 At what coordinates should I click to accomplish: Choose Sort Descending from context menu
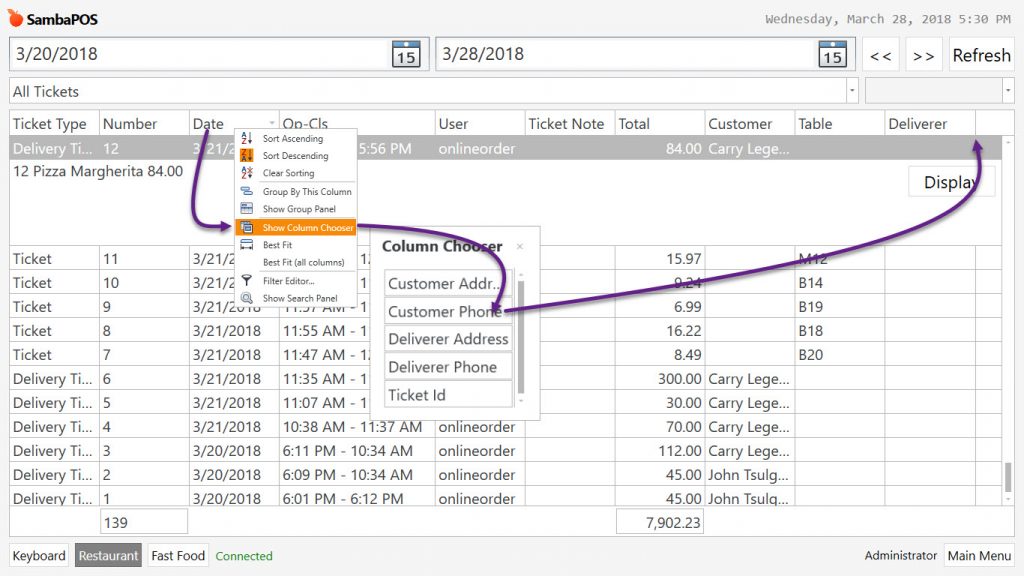(x=295, y=155)
